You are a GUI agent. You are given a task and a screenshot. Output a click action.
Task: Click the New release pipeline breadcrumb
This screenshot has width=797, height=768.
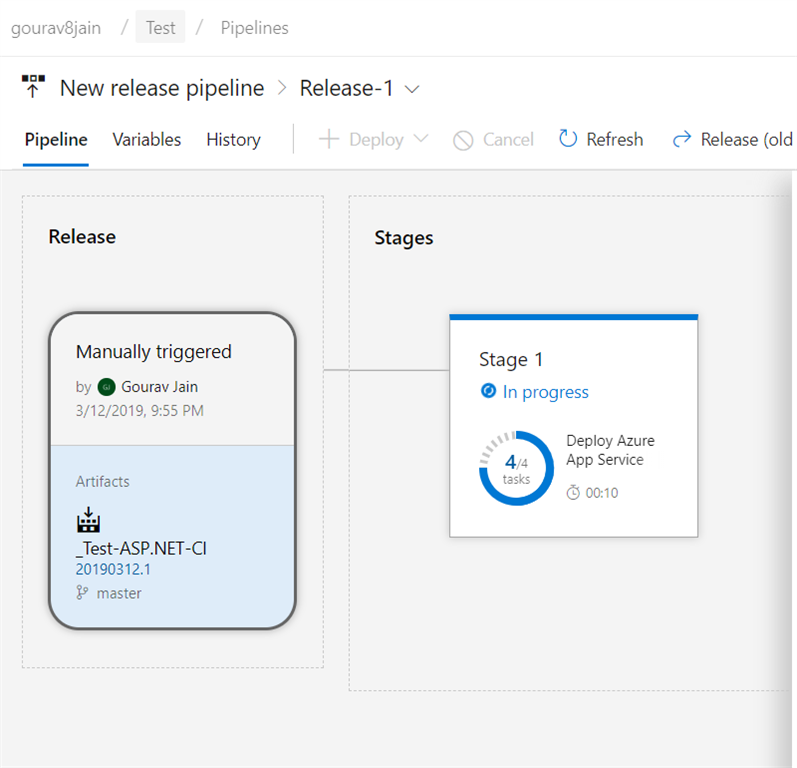(x=162, y=88)
